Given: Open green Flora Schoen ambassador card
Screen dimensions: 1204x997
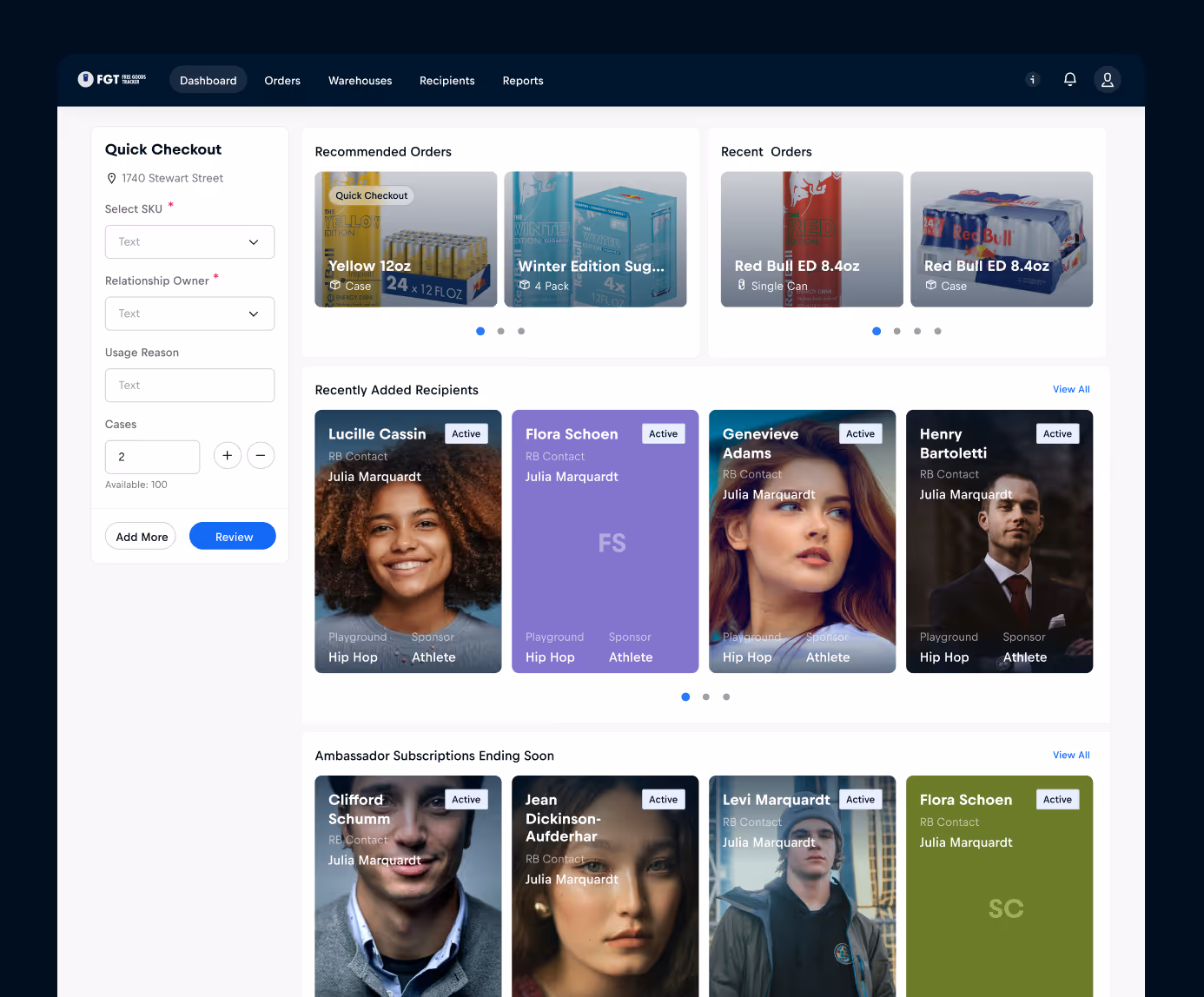Looking at the screenshot, I should coord(1000,887).
